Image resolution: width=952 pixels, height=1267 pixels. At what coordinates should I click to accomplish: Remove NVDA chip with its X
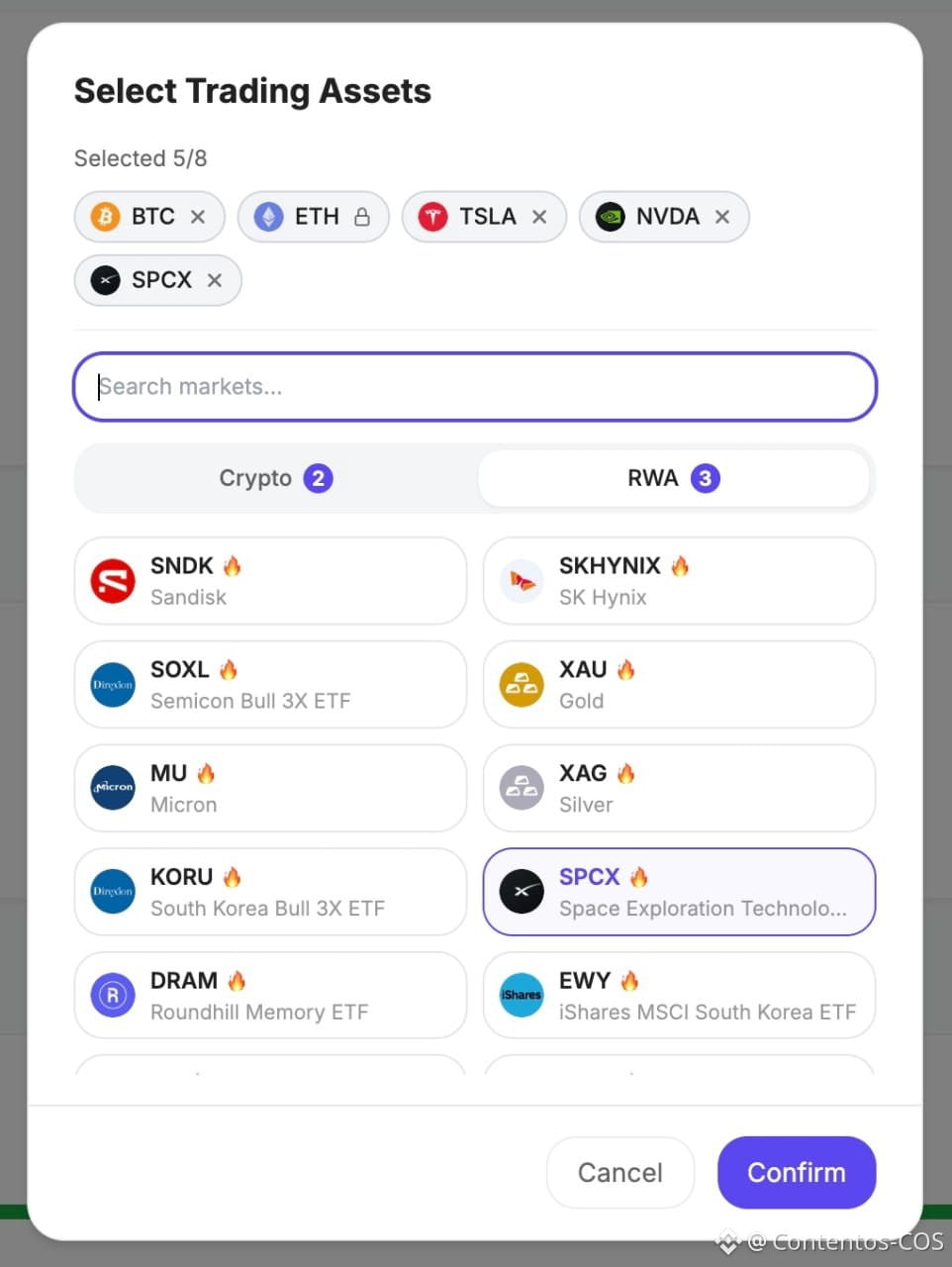coord(722,217)
